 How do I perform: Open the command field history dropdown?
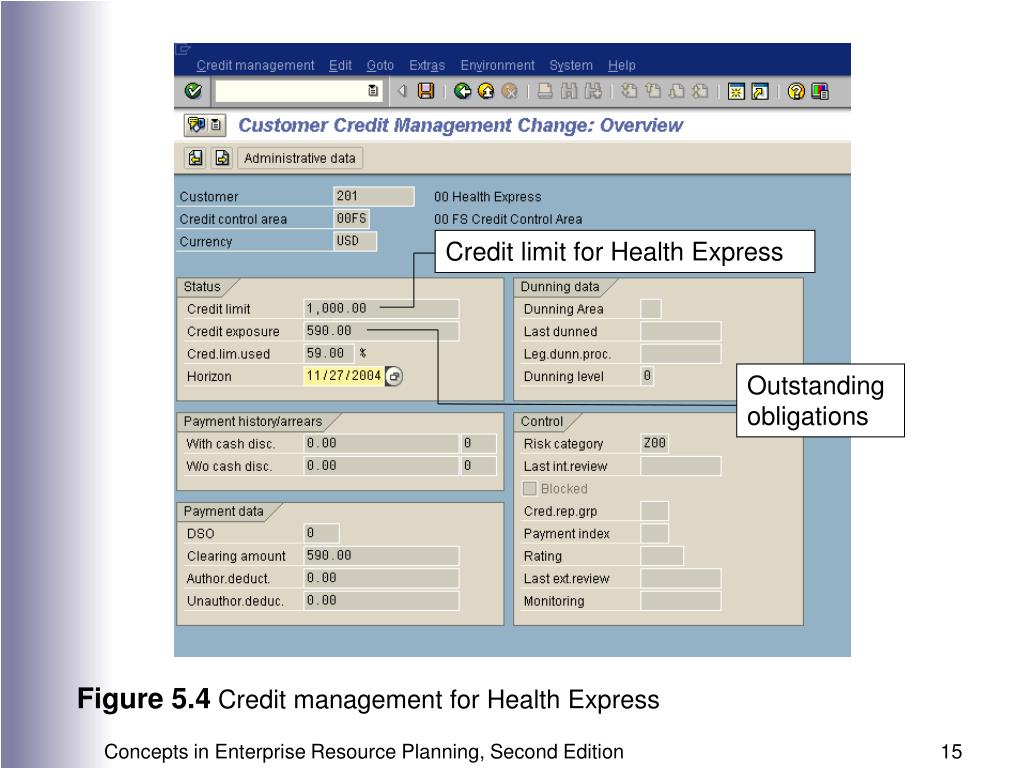[x=373, y=91]
